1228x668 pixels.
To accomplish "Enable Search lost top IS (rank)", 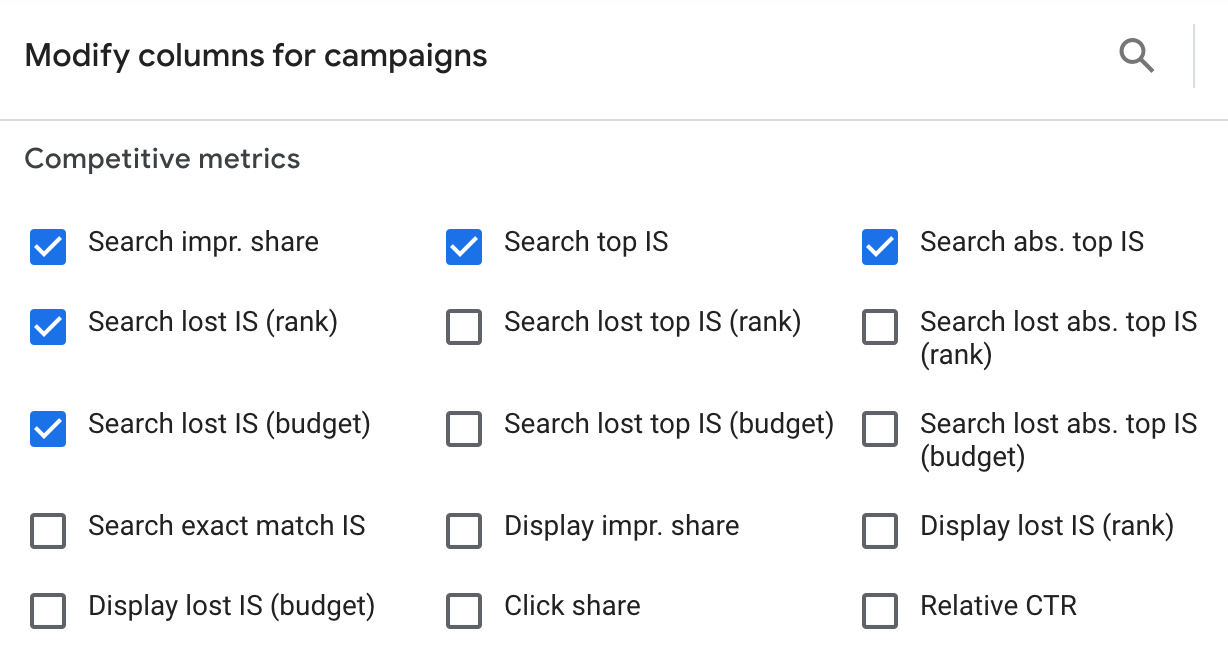I will (x=464, y=327).
